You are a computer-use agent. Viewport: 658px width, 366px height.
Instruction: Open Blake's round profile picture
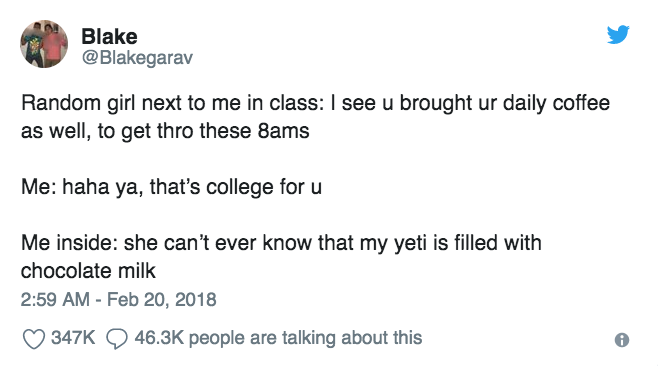[x=44, y=44]
